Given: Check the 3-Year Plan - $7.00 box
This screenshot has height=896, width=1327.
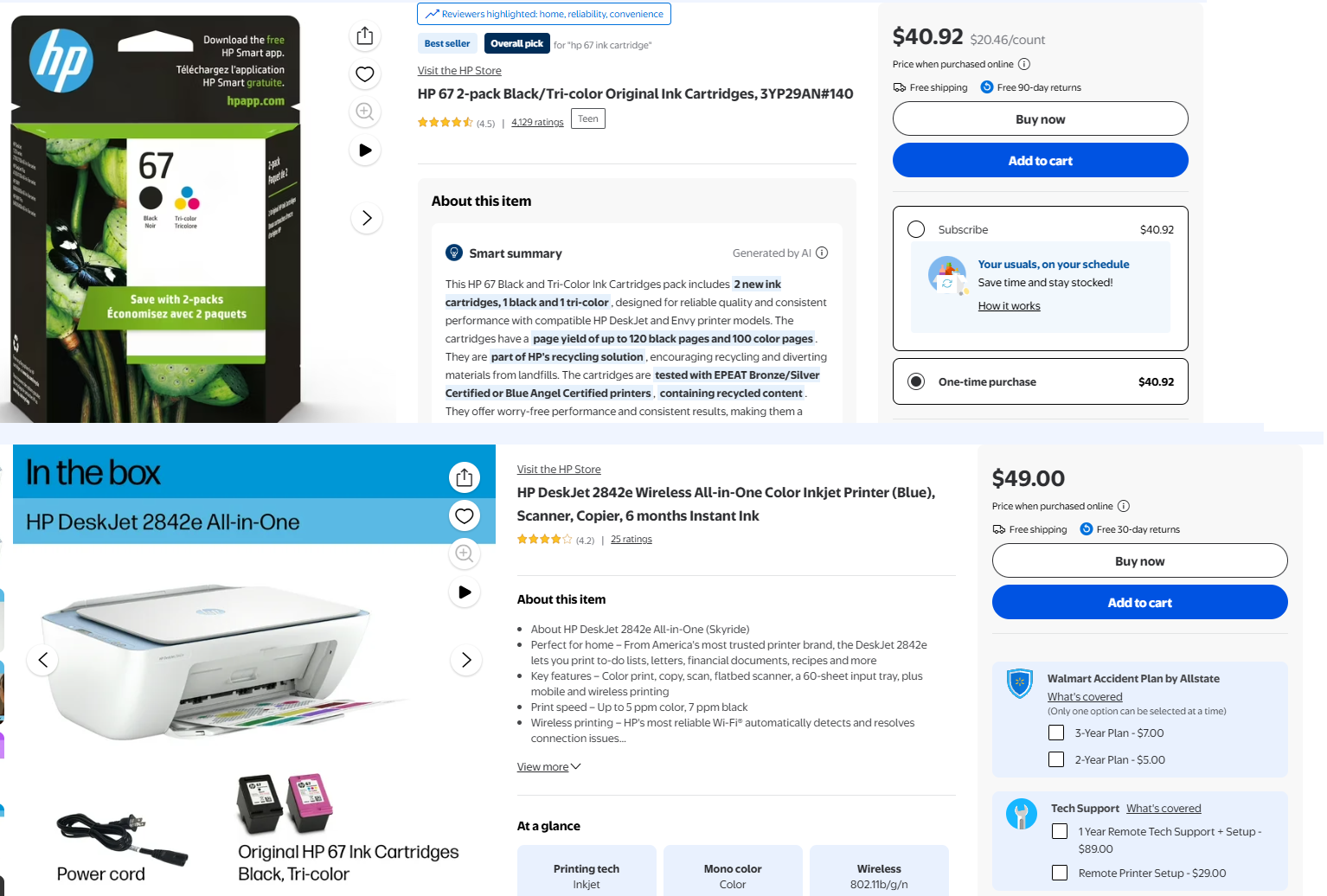Looking at the screenshot, I should (x=1056, y=733).
